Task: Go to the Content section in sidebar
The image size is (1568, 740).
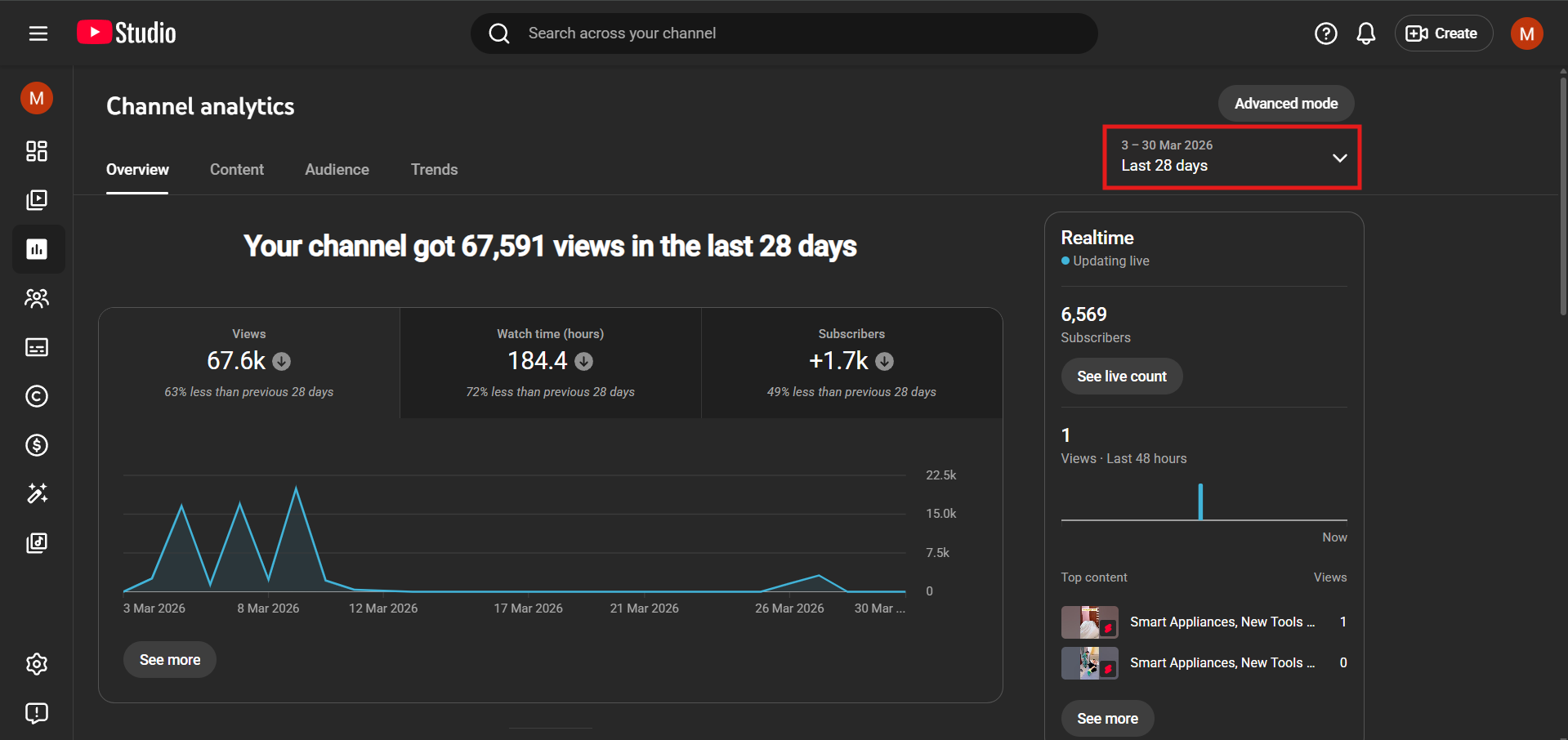Action: 37,200
